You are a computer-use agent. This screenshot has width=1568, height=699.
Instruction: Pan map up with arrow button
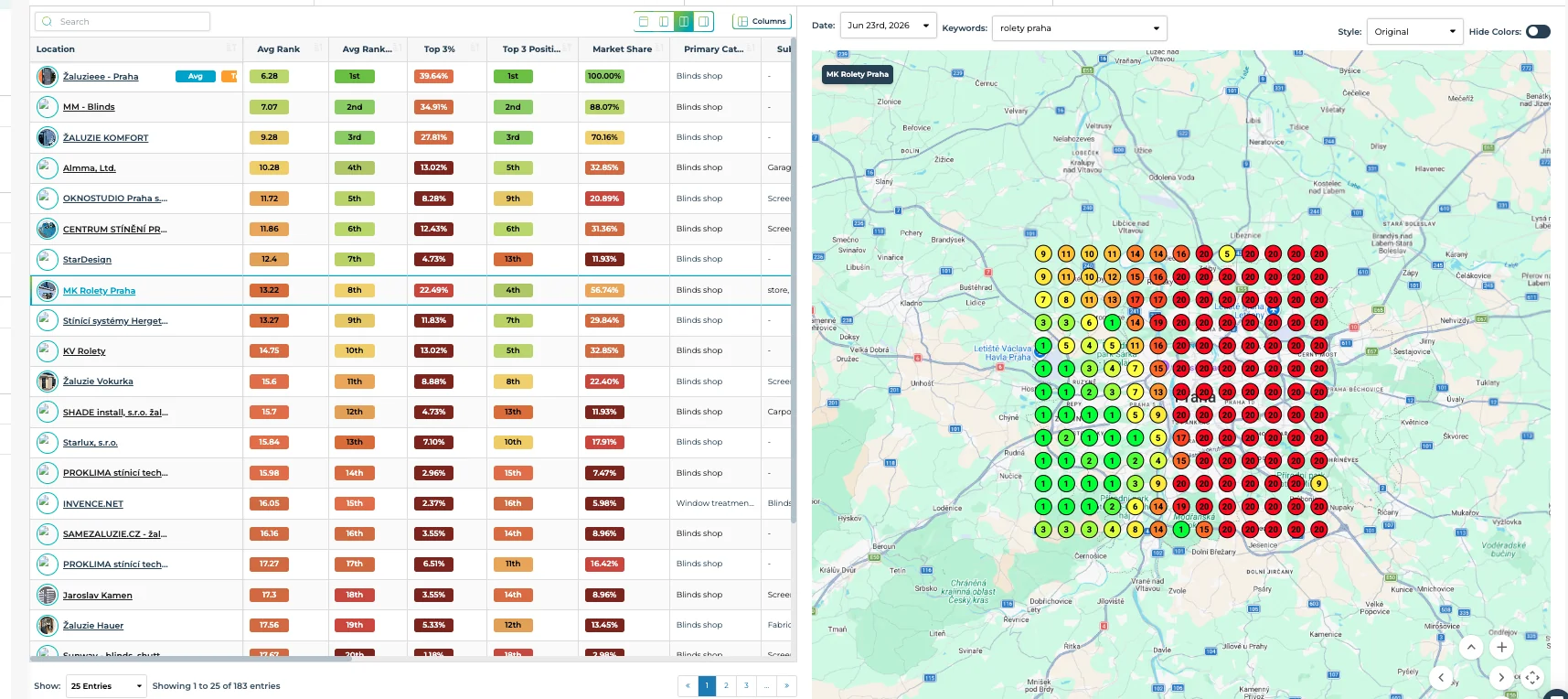point(1471,648)
